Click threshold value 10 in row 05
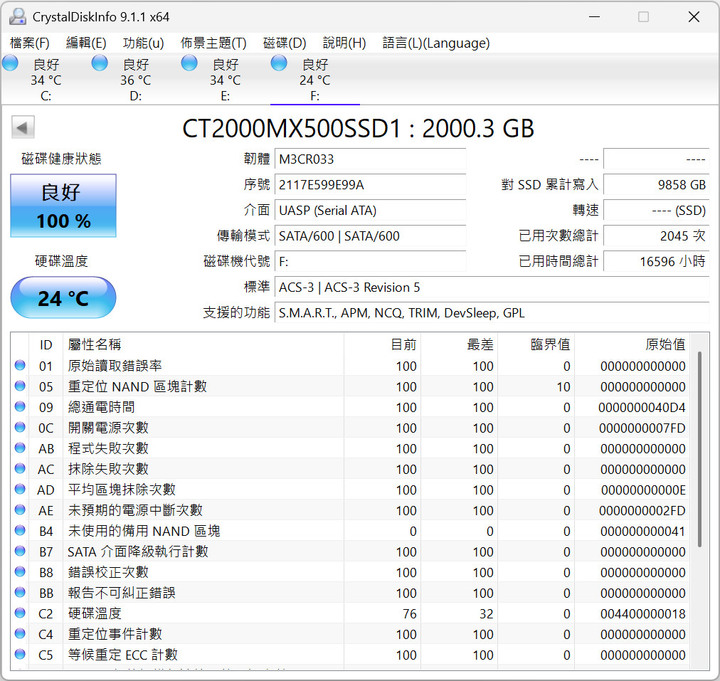Image resolution: width=720 pixels, height=681 pixels. (x=563, y=387)
